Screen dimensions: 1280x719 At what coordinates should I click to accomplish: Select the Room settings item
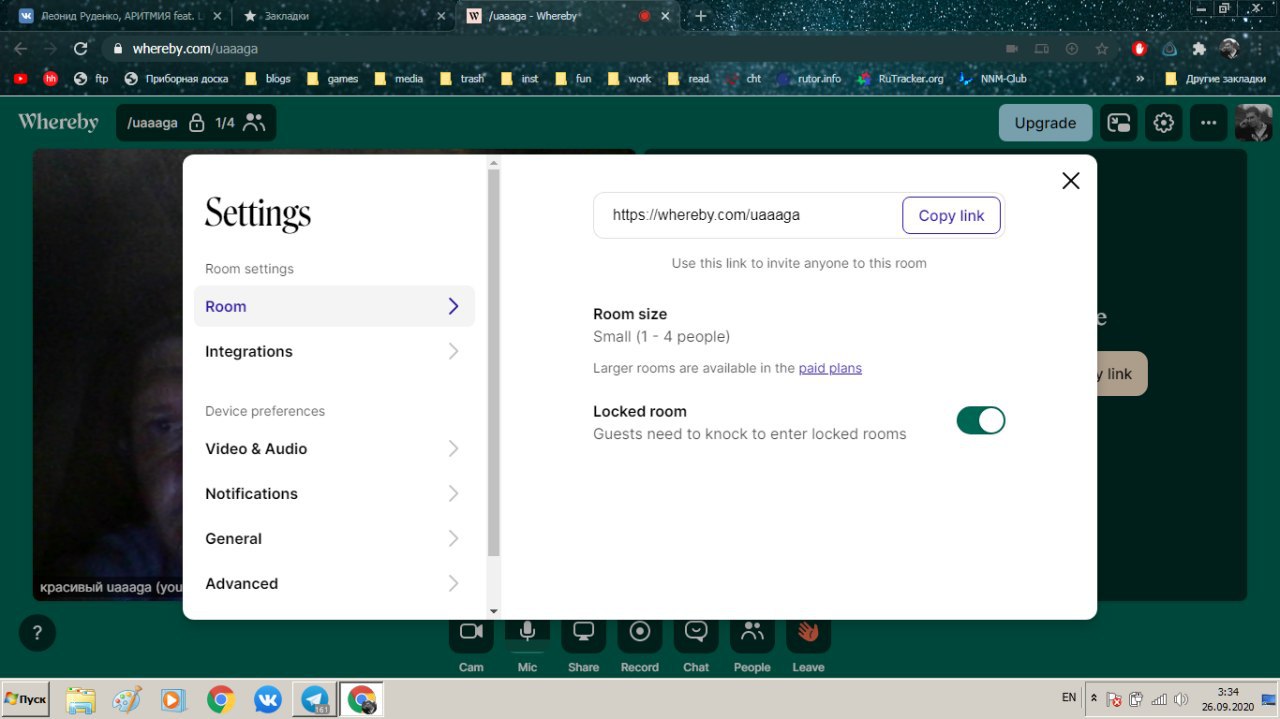pos(334,306)
